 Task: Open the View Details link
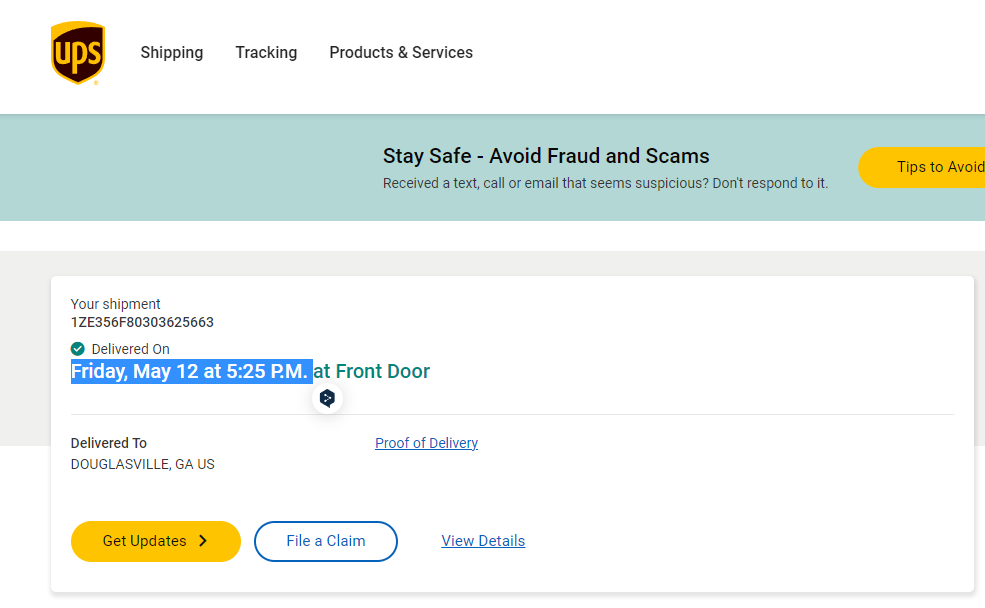coord(483,541)
